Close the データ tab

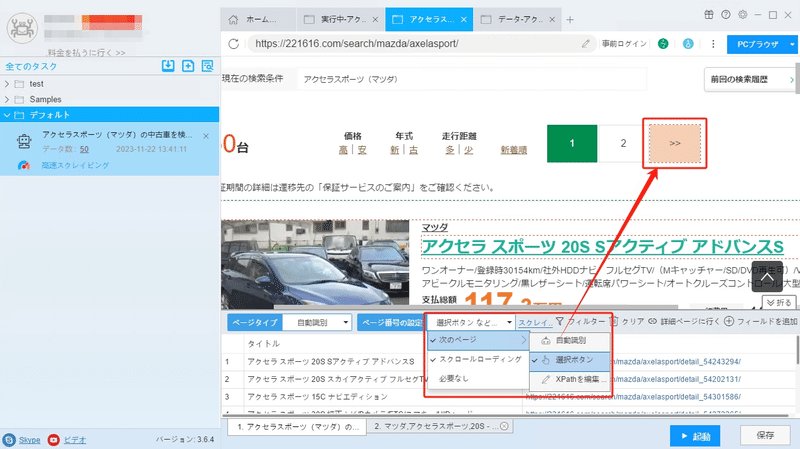click(x=552, y=19)
